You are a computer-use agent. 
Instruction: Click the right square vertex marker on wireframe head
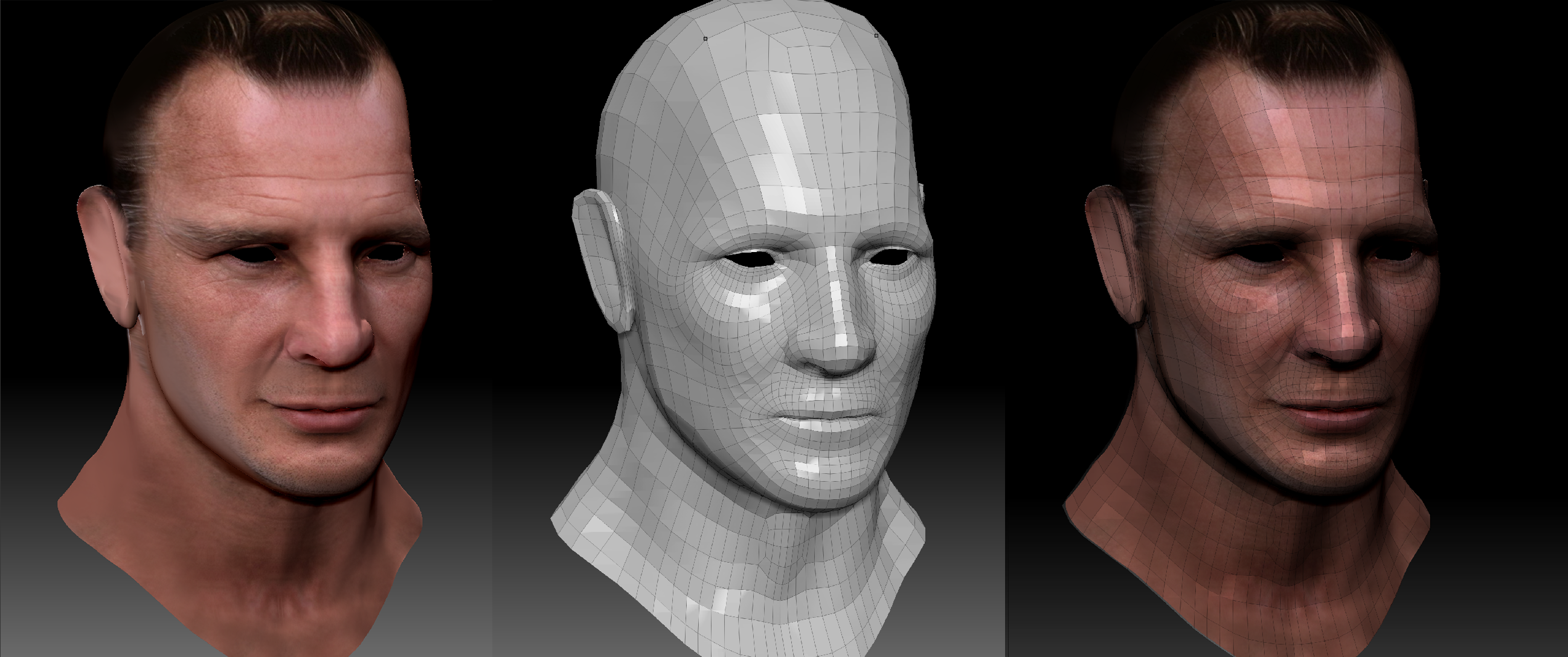point(876,36)
